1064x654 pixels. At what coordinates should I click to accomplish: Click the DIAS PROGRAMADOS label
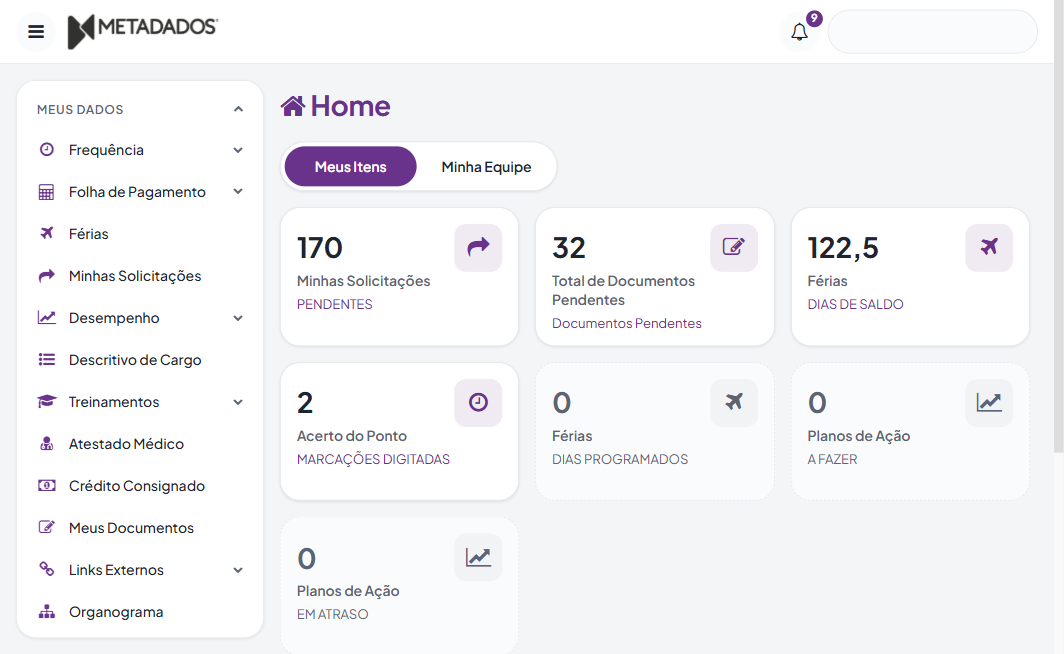[x=620, y=459]
